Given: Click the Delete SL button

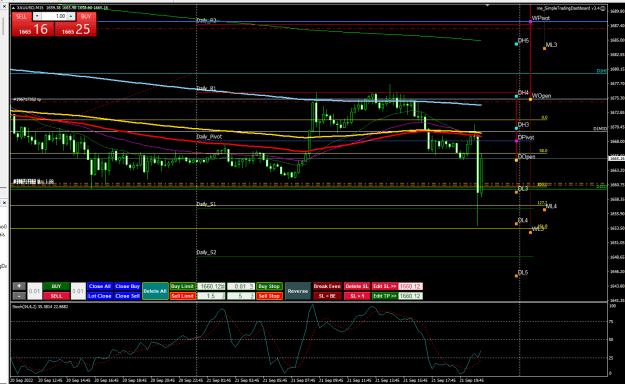Looking at the screenshot, I should [357, 286].
